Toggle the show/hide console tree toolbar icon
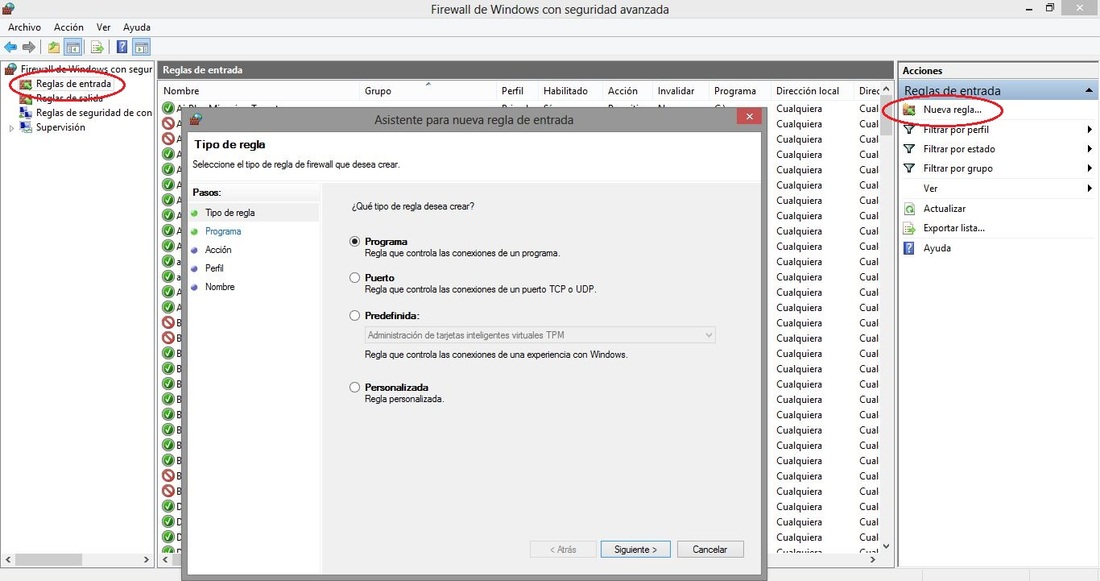 72,47
